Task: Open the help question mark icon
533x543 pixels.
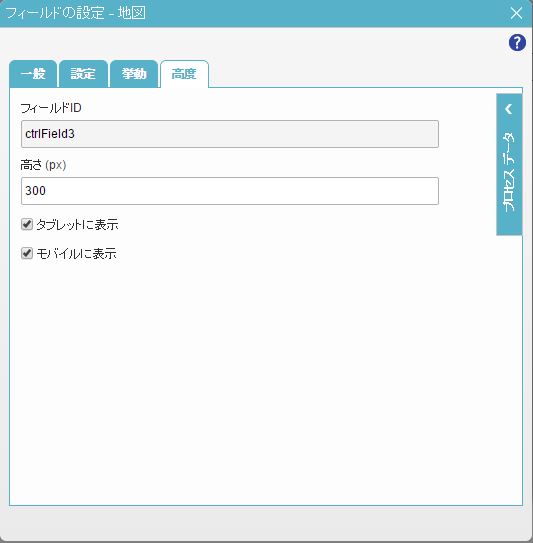Action: [x=517, y=43]
